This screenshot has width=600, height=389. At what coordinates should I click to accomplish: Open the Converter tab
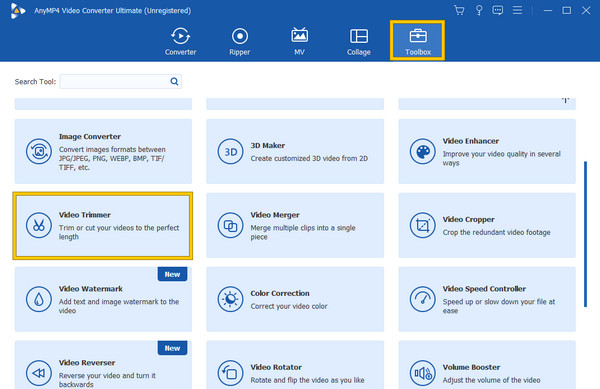click(x=180, y=41)
